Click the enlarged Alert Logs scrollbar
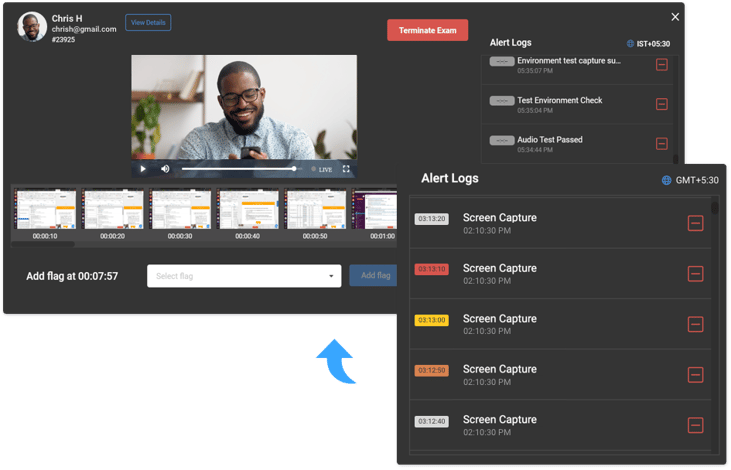The width and height of the screenshot is (731, 470). 715,207
